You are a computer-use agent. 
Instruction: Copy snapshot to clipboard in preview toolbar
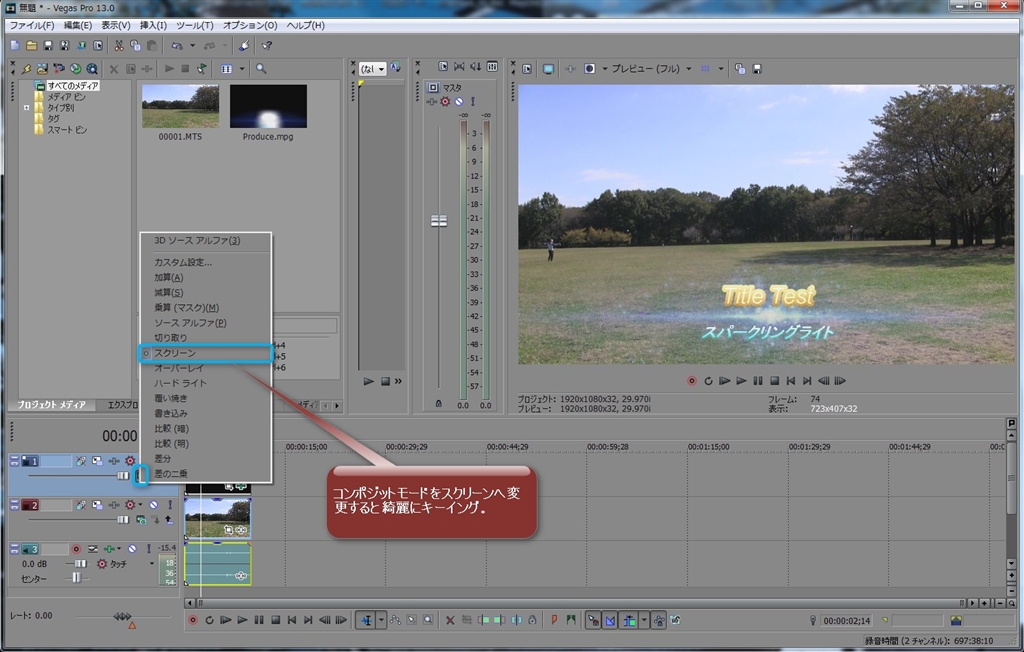coord(740,69)
